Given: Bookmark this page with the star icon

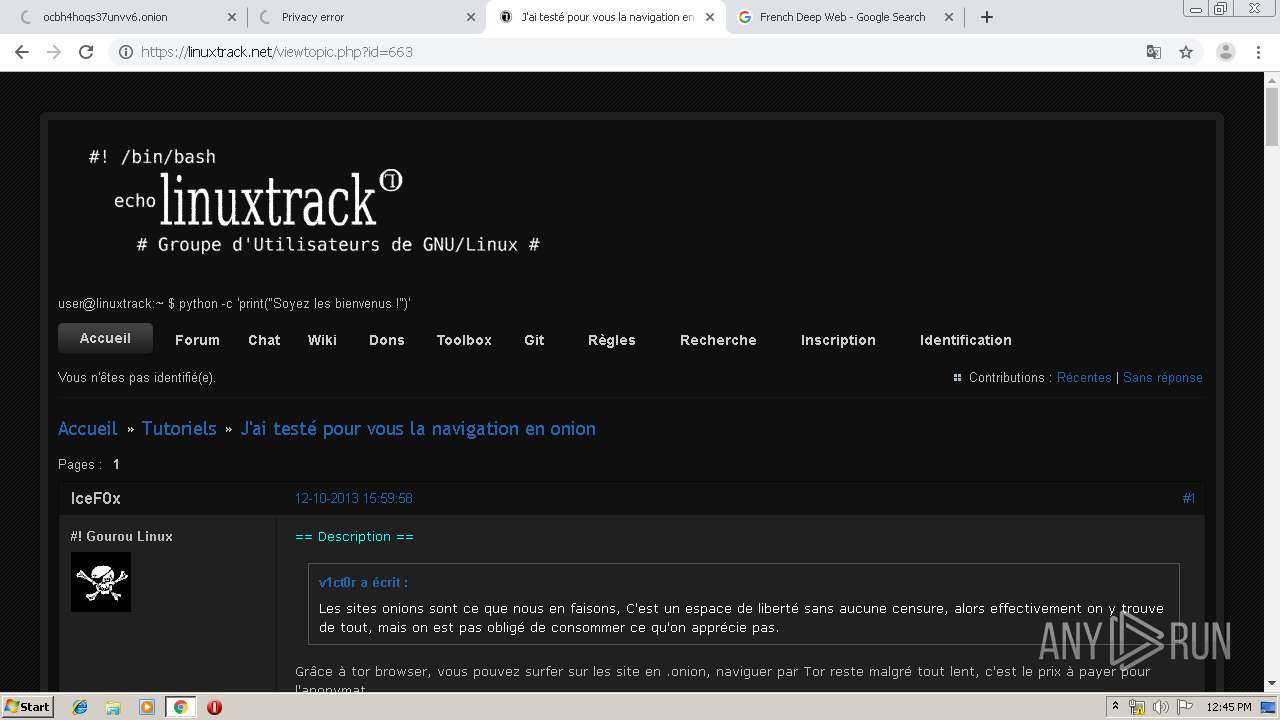Looking at the screenshot, I should pos(1186,52).
